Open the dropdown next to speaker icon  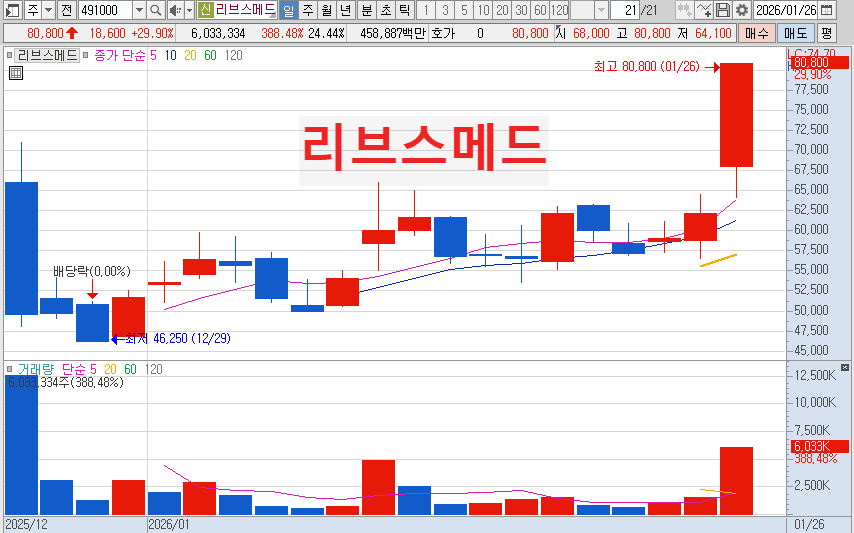tap(189, 10)
